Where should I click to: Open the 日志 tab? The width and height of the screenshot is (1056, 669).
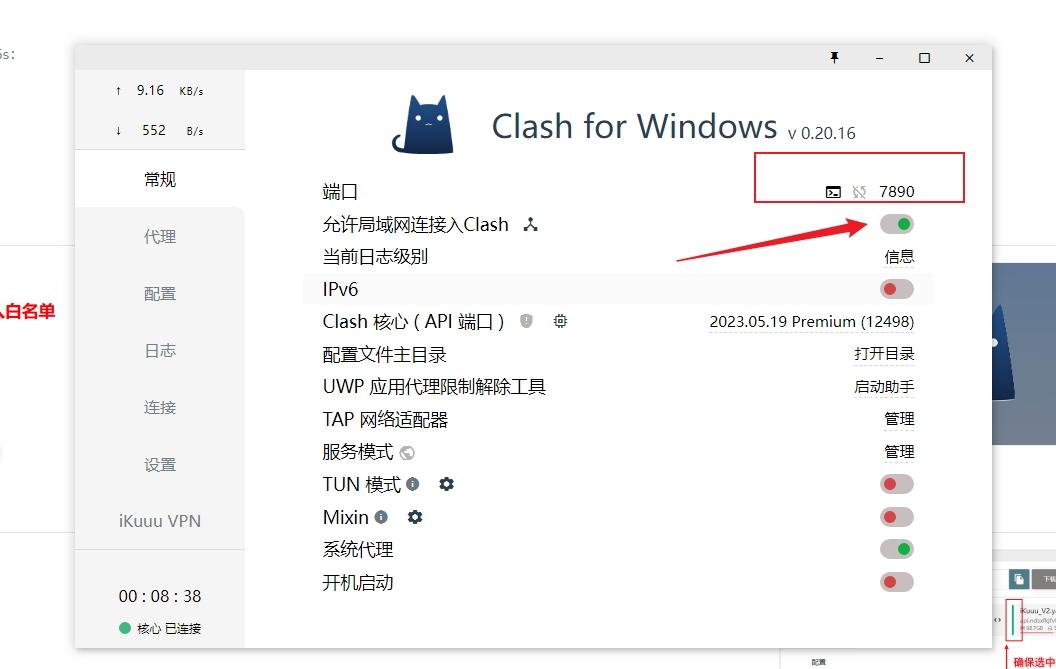[x=160, y=350]
